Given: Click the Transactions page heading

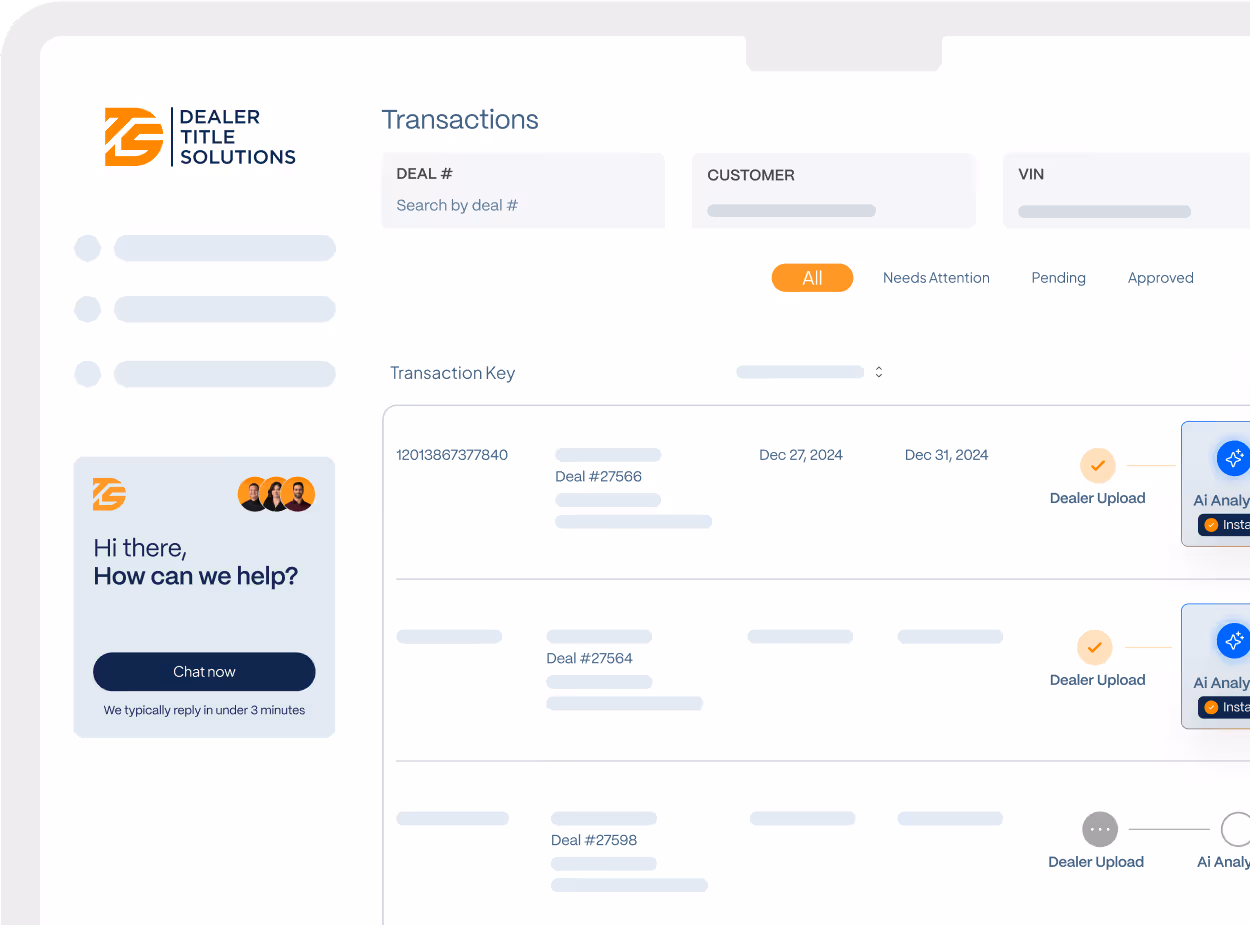Looking at the screenshot, I should click(x=460, y=120).
